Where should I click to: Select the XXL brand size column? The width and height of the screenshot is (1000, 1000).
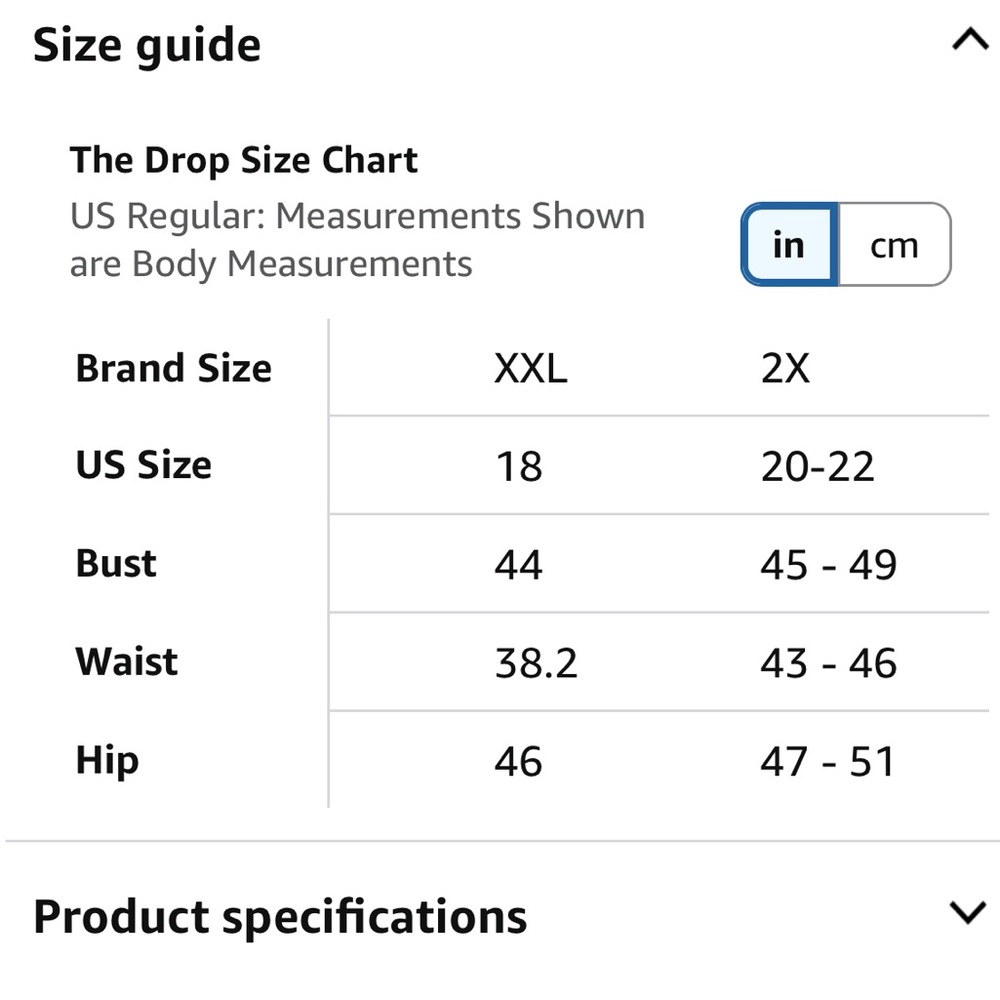pos(531,369)
